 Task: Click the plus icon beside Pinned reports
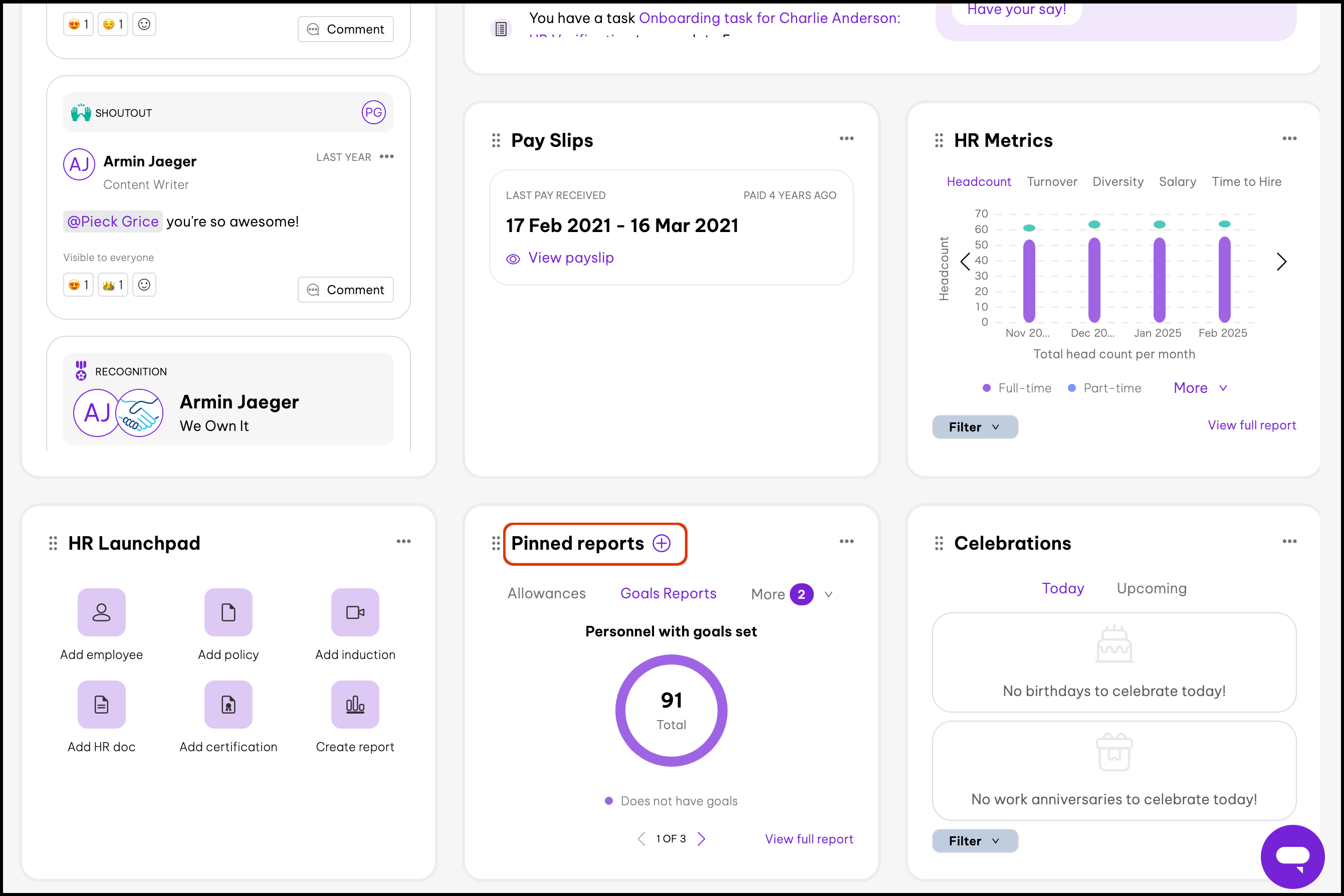(661, 543)
